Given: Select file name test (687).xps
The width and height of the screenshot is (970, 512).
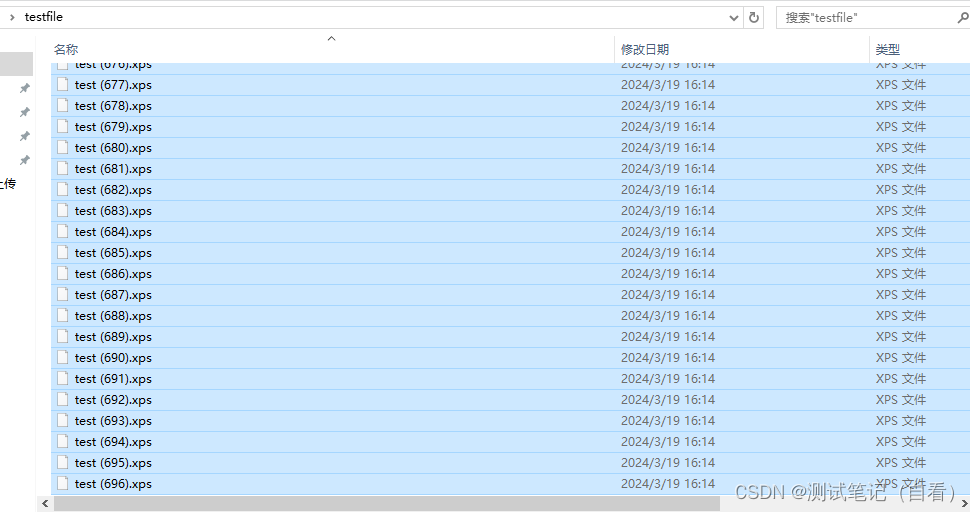Looking at the screenshot, I should coord(113,295).
